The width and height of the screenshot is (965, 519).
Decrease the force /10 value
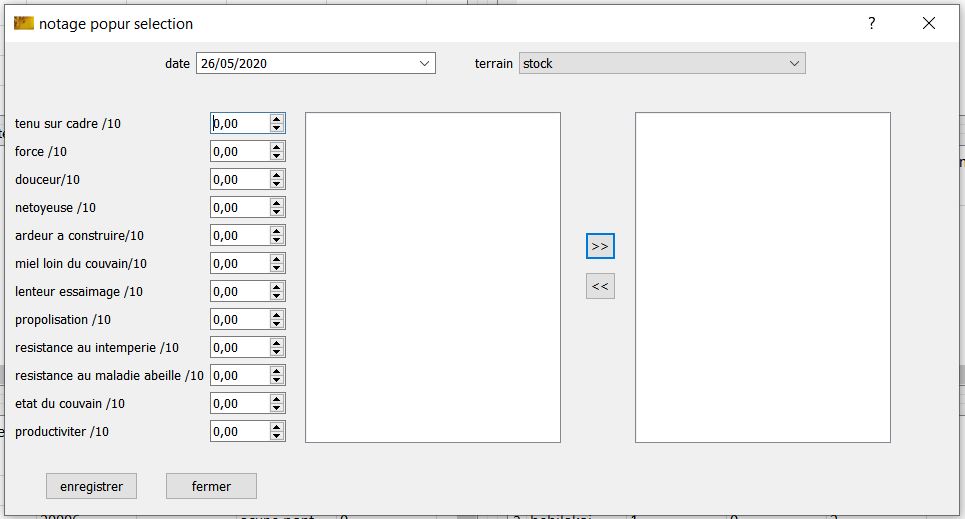pyautogui.click(x=277, y=156)
